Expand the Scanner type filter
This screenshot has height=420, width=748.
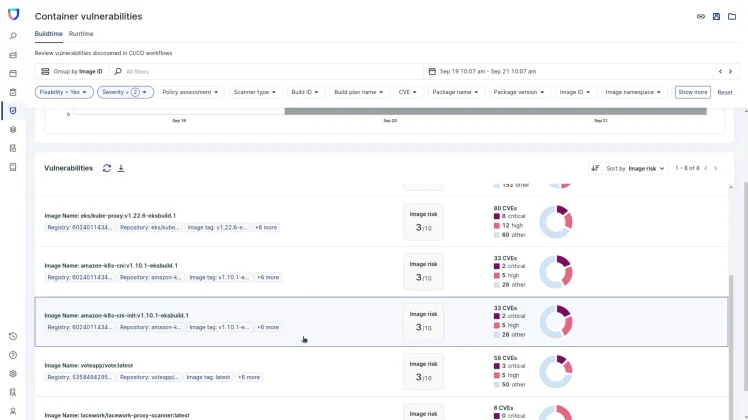(255, 92)
